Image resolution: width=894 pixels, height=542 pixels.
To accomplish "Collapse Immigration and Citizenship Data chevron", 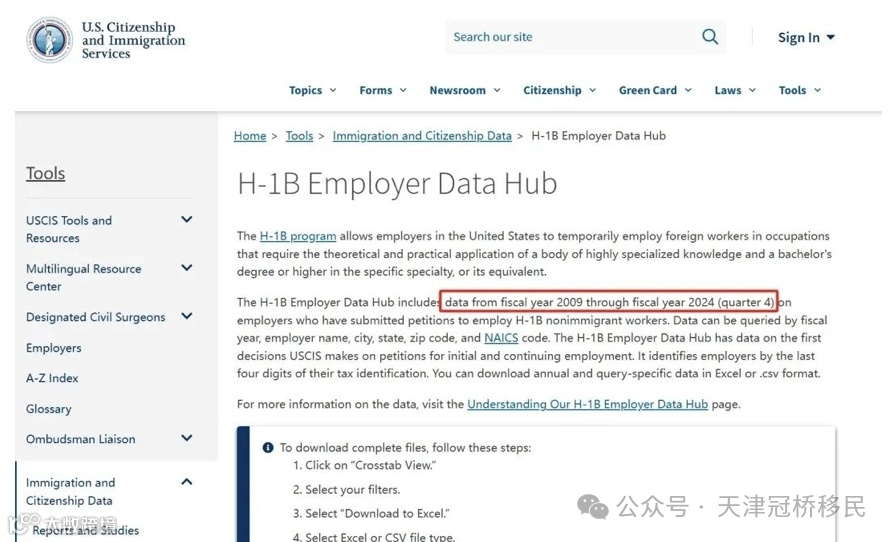I will point(186,482).
